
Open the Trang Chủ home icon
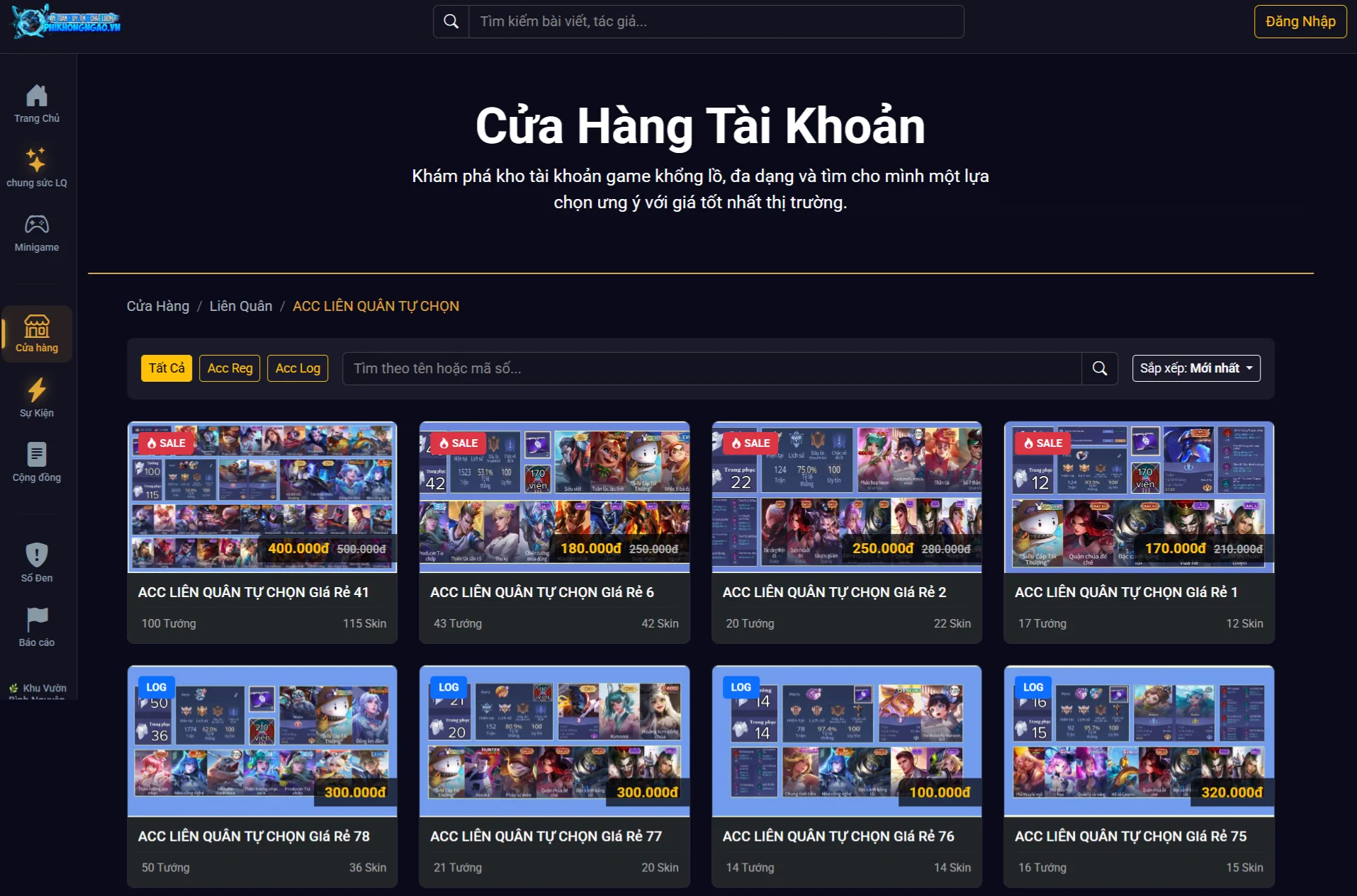pyautogui.click(x=36, y=96)
